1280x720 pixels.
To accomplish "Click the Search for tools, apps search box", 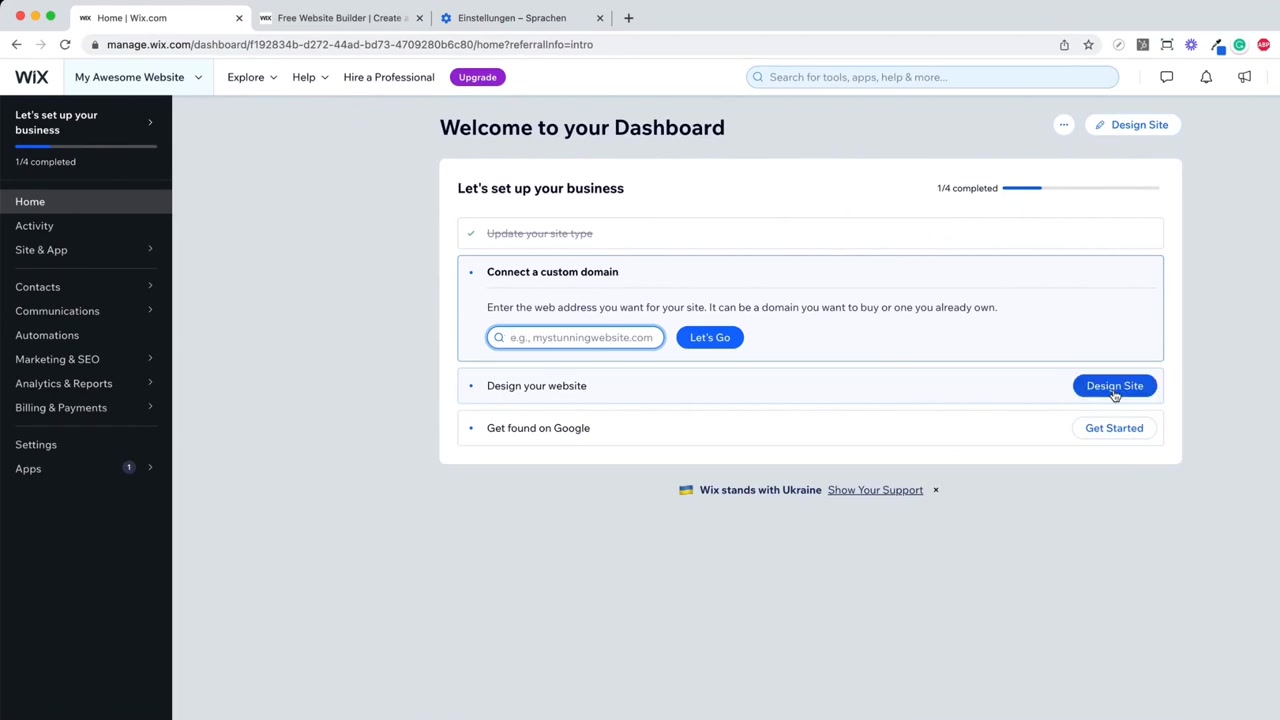I will [932, 77].
